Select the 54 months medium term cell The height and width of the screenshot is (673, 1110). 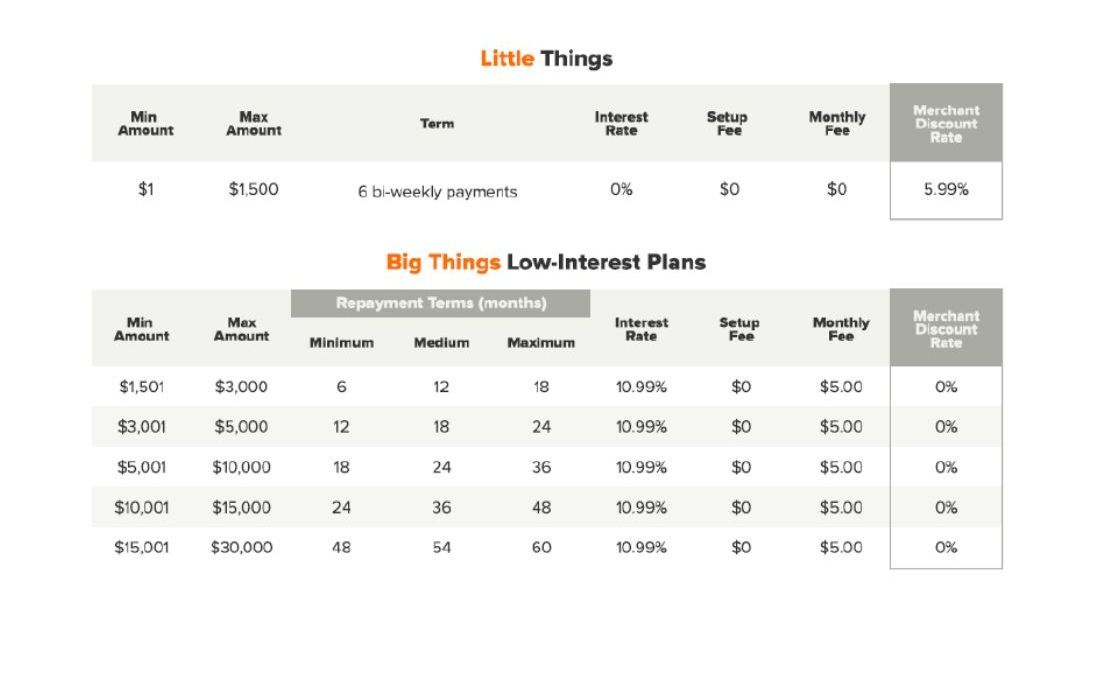click(441, 548)
